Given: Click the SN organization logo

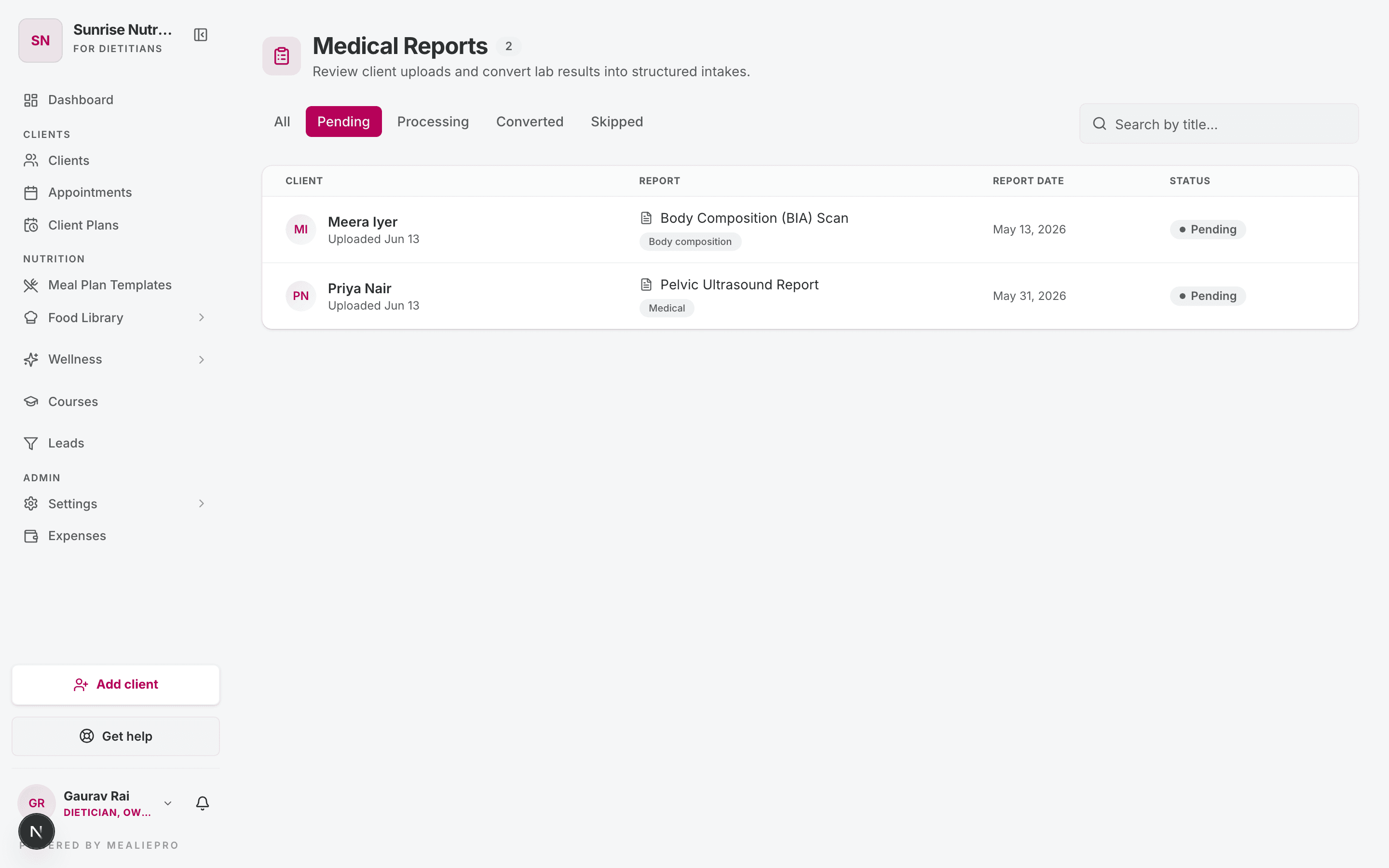Looking at the screenshot, I should tap(40, 40).
